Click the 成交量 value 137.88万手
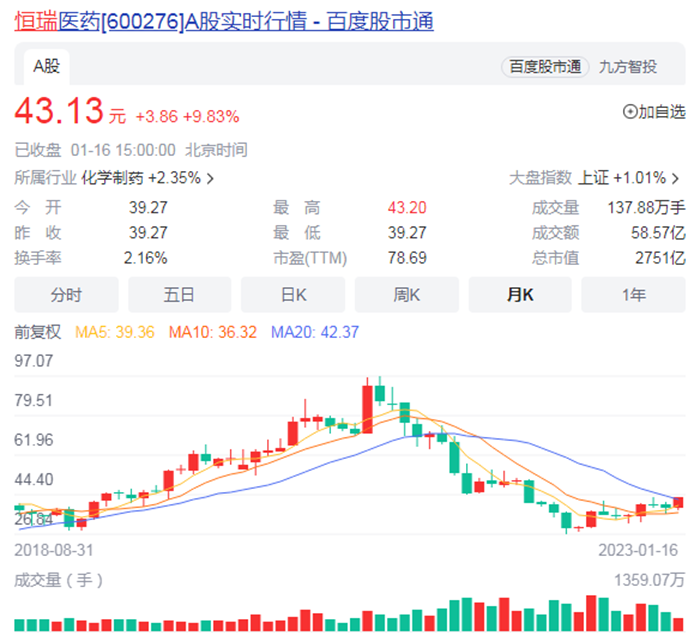700x642 pixels. [646, 208]
